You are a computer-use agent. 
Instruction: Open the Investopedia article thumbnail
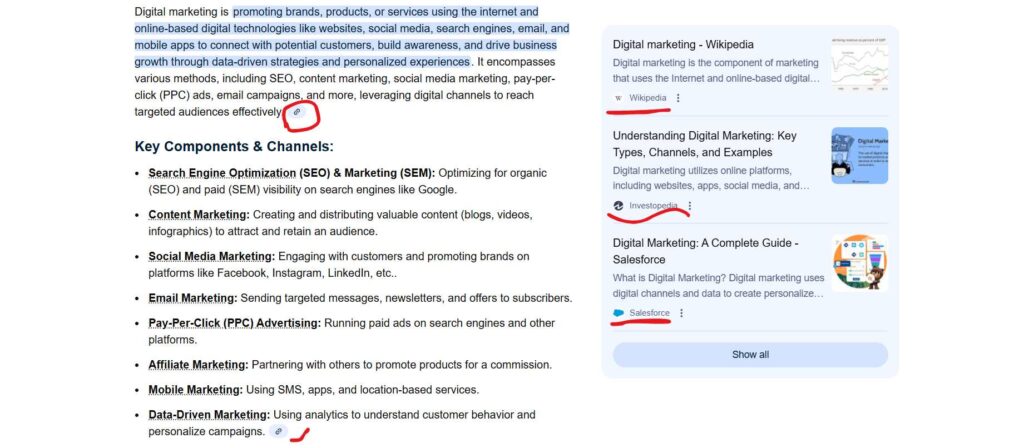(x=859, y=155)
